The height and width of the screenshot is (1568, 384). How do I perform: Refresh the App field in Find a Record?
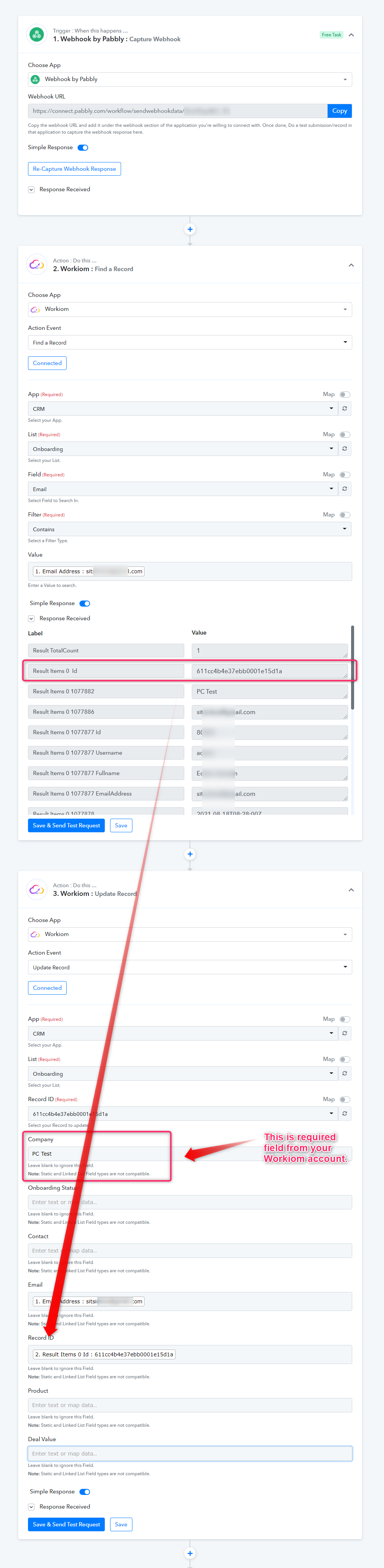click(344, 409)
